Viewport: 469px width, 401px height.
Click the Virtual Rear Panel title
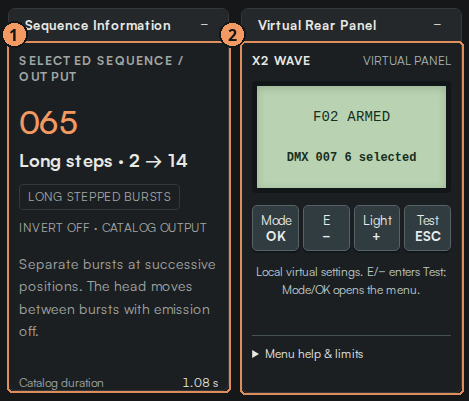pyautogui.click(x=317, y=25)
